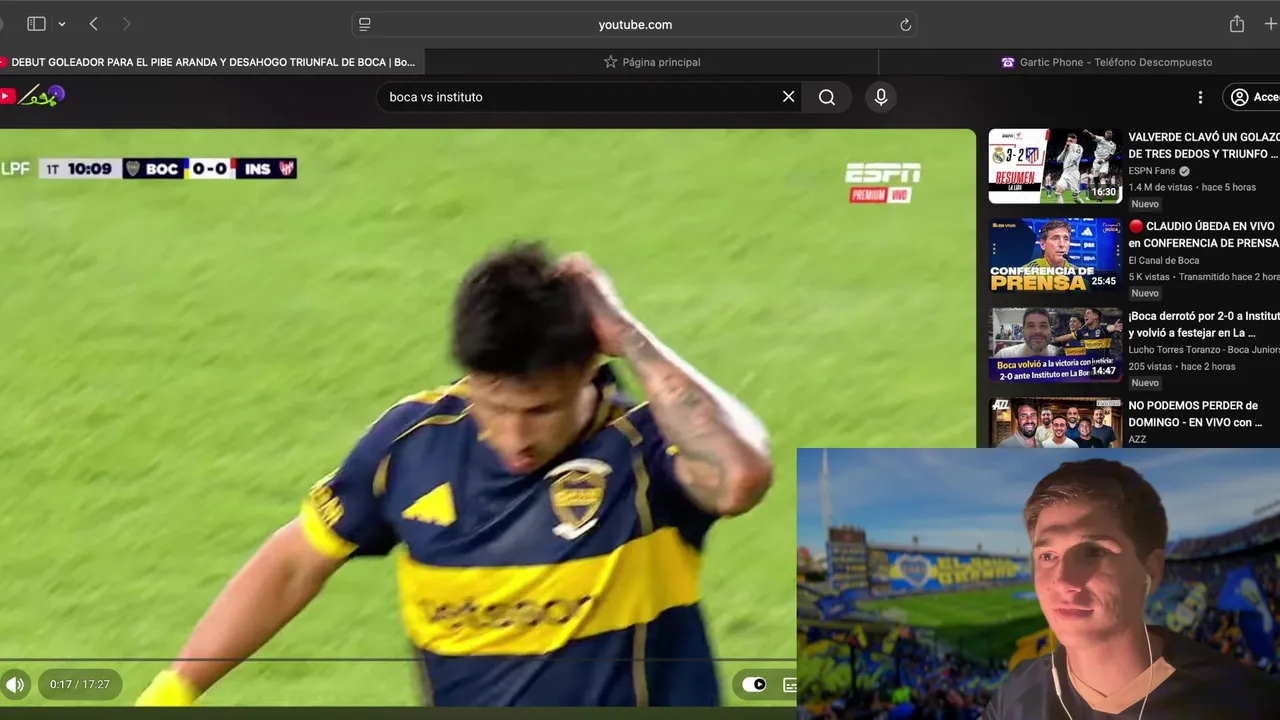Seek along the video progress bar
This screenshot has height=720, width=1280.
[x=398, y=660]
